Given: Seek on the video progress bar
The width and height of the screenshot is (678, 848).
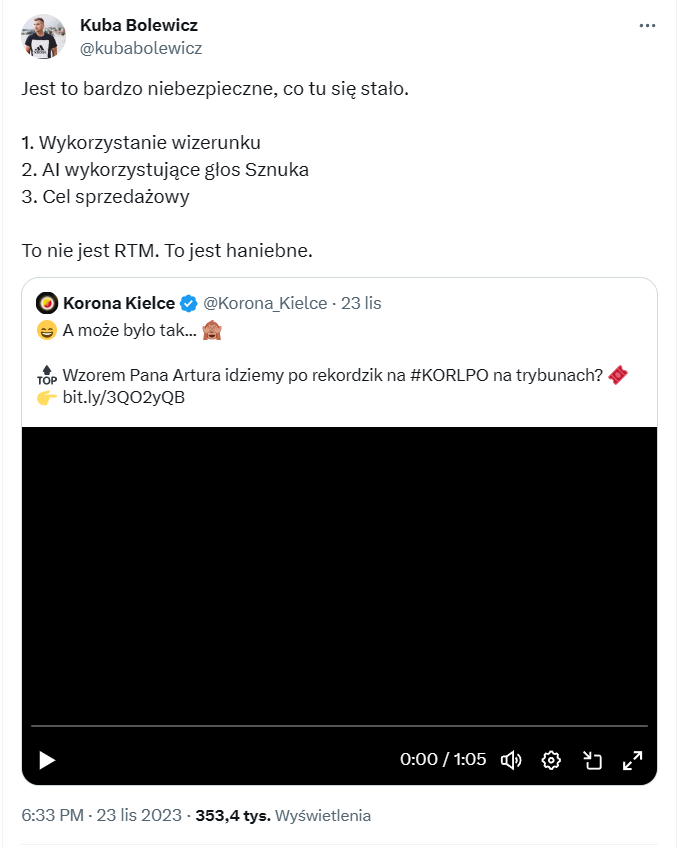Looking at the screenshot, I should coord(339,726).
